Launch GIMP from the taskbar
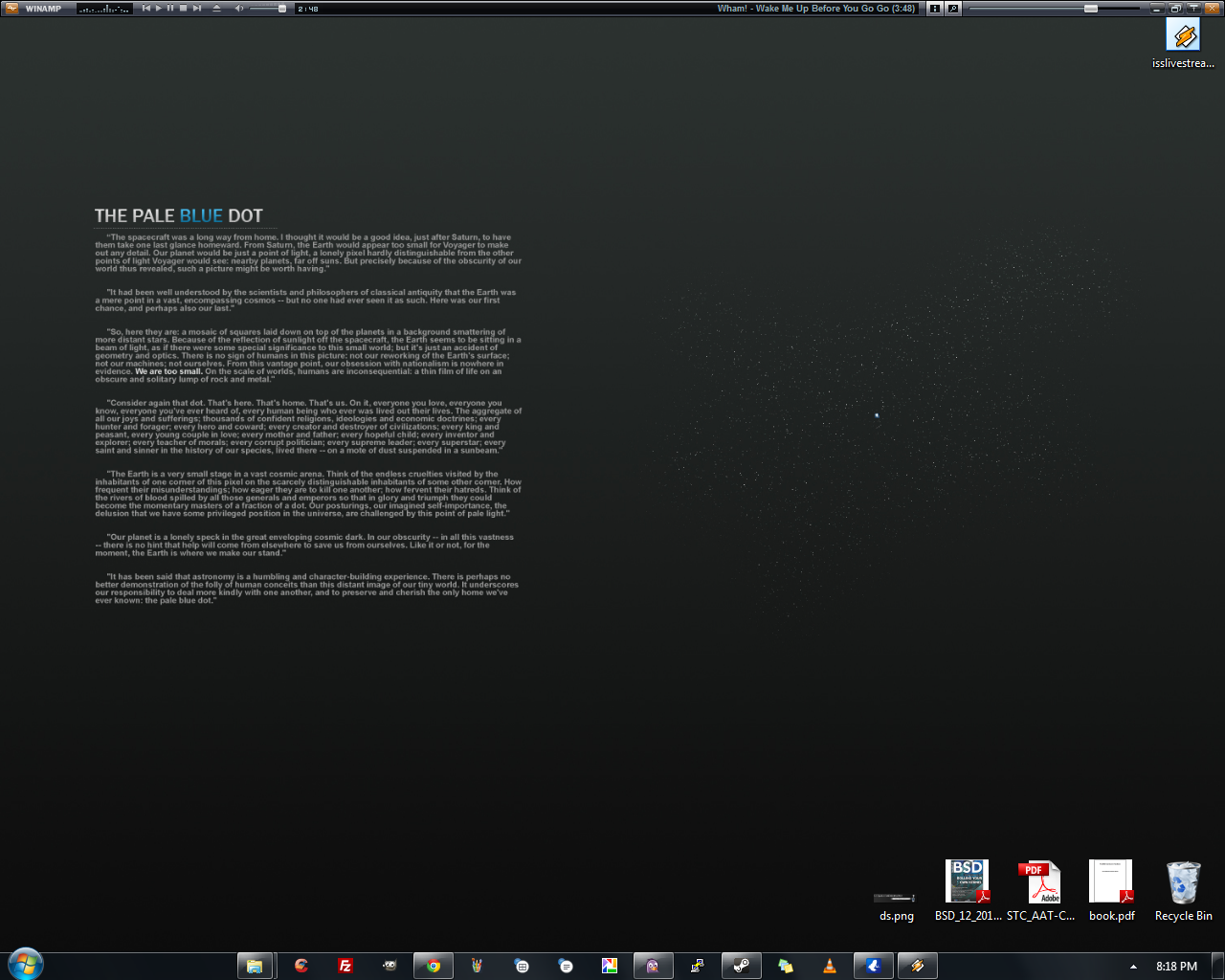The width and height of the screenshot is (1225, 980). (390, 966)
